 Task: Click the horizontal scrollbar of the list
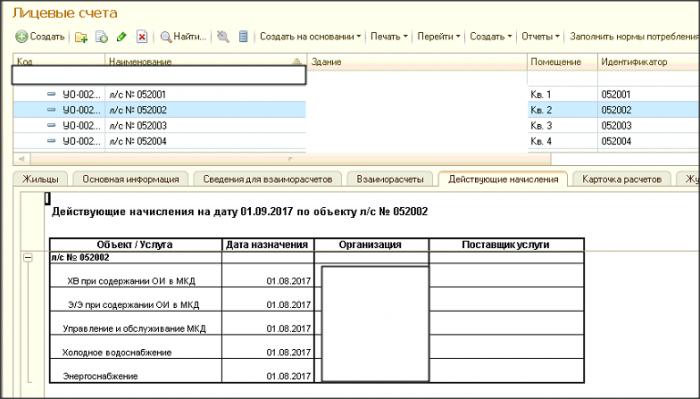click(x=282, y=159)
